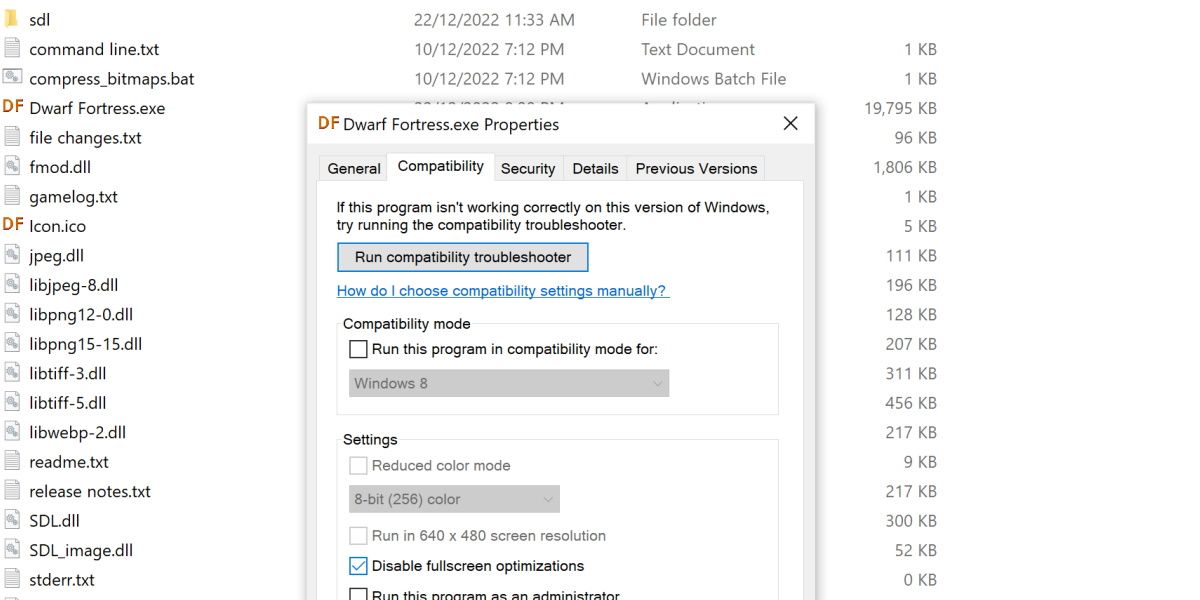This screenshot has width=1200, height=600.
Task: Click the libtiff-5.dll file icon
Action: coord(12,402)
